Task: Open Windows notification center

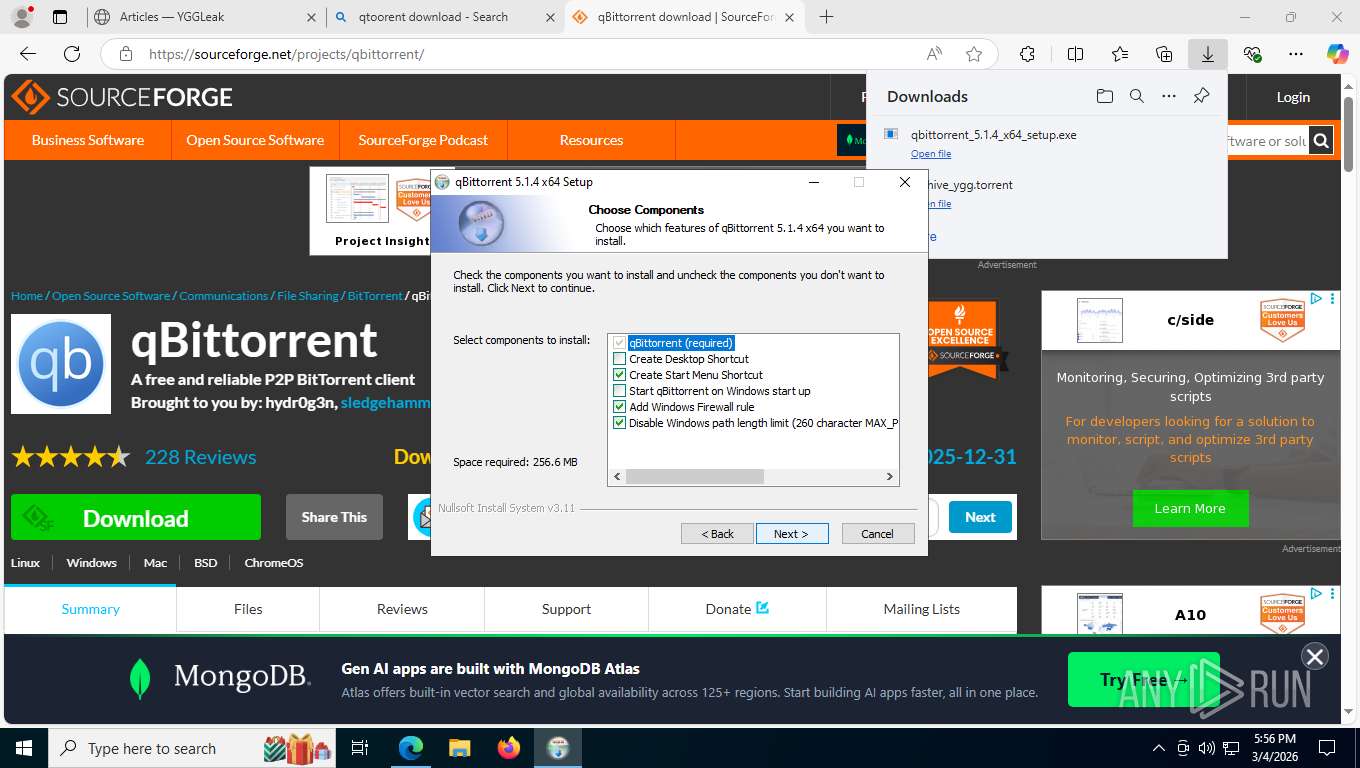Action: 1327,748
